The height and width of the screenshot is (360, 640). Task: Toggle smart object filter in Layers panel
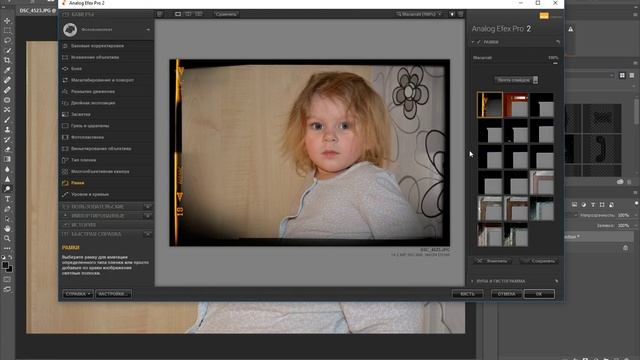click(611, 204)
